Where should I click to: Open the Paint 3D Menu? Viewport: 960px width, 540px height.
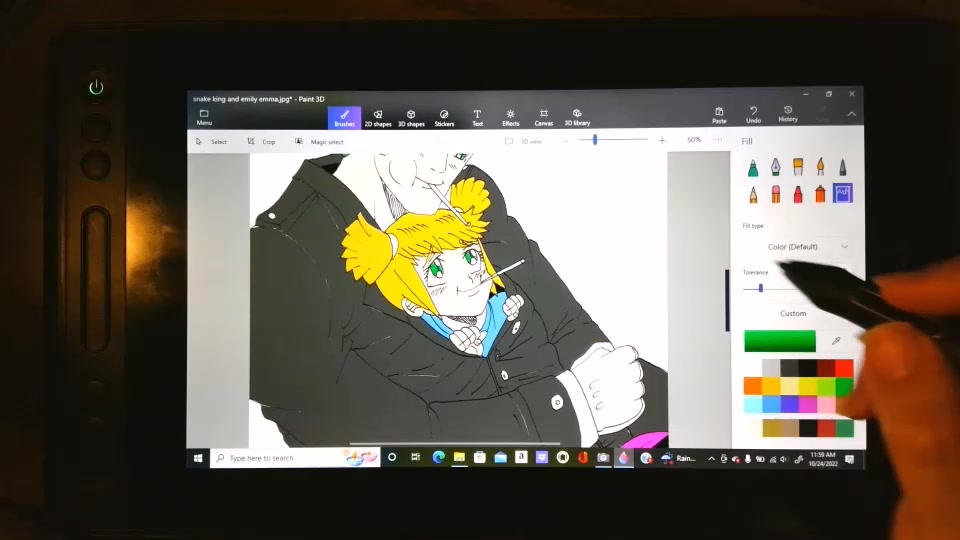point(204,117)
